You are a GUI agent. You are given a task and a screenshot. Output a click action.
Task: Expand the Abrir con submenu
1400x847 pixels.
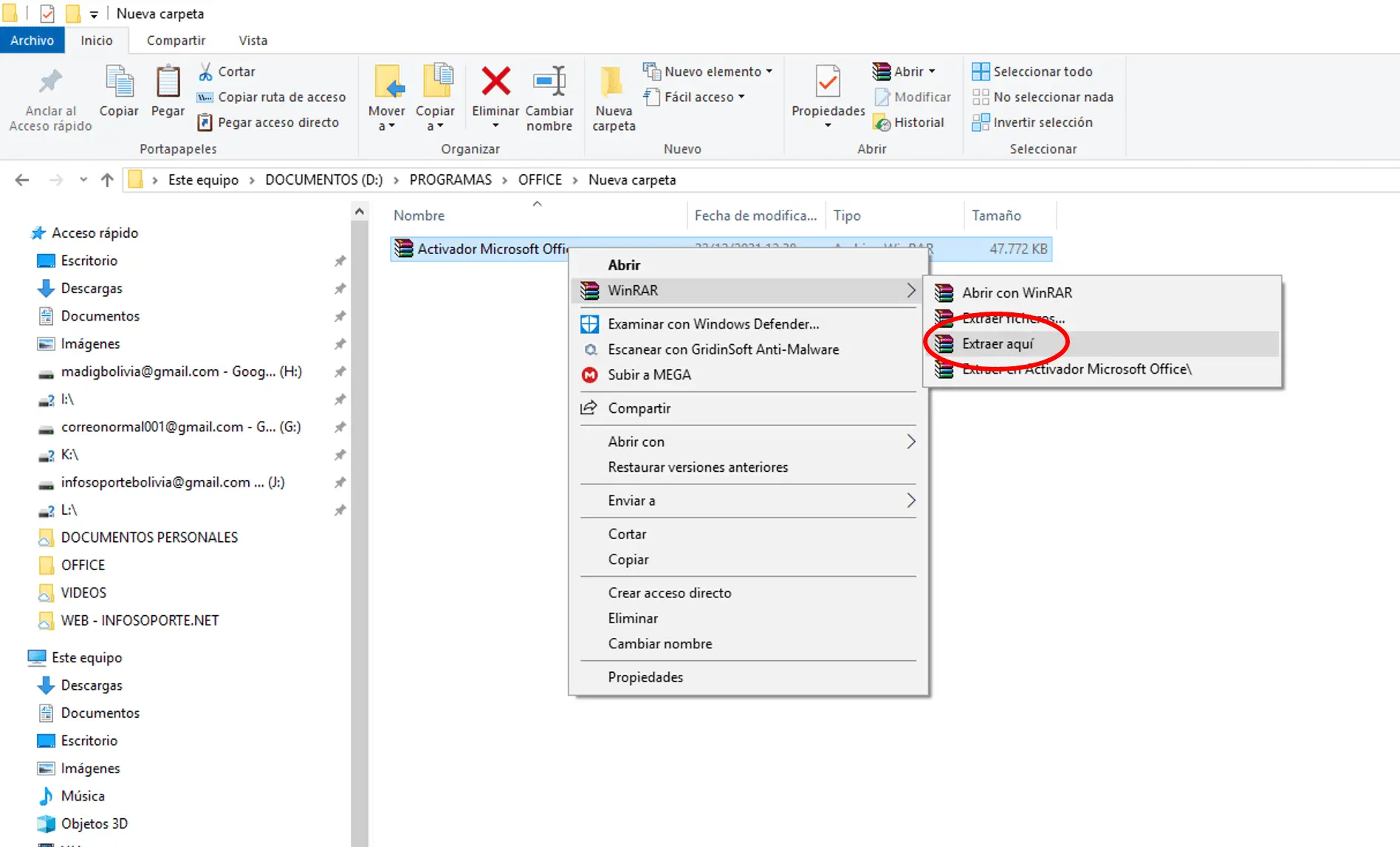pos(748,441)
